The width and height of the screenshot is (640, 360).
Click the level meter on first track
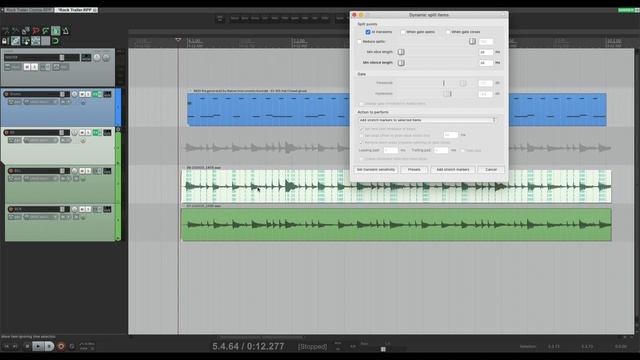click(x=107, y=94)
